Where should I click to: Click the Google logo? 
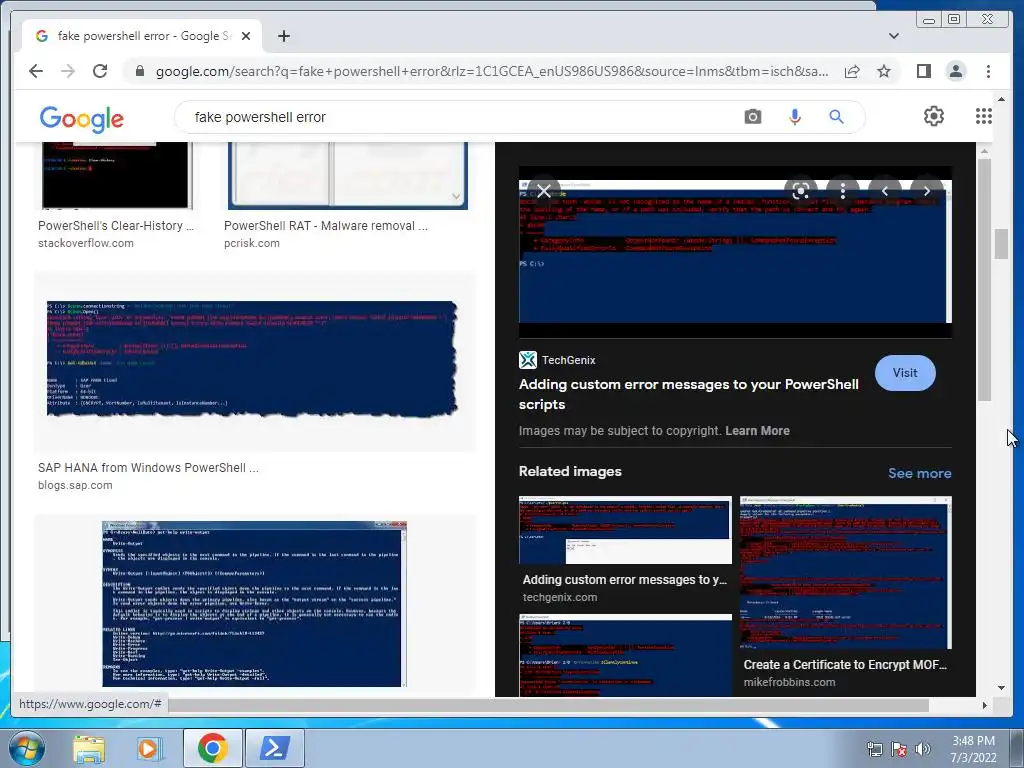pos(82,119)
